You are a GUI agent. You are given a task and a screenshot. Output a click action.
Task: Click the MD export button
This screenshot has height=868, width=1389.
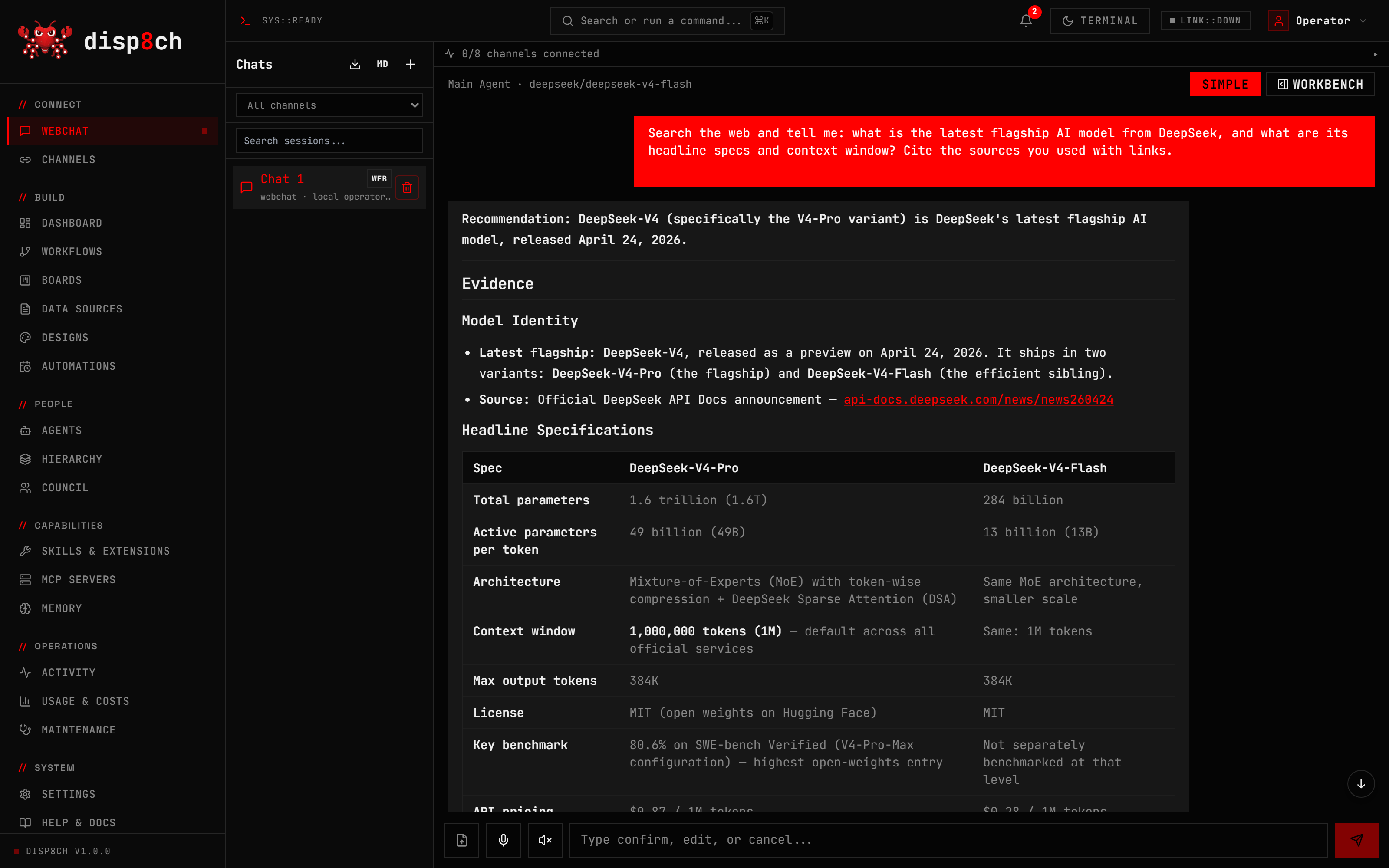[382, 64]
